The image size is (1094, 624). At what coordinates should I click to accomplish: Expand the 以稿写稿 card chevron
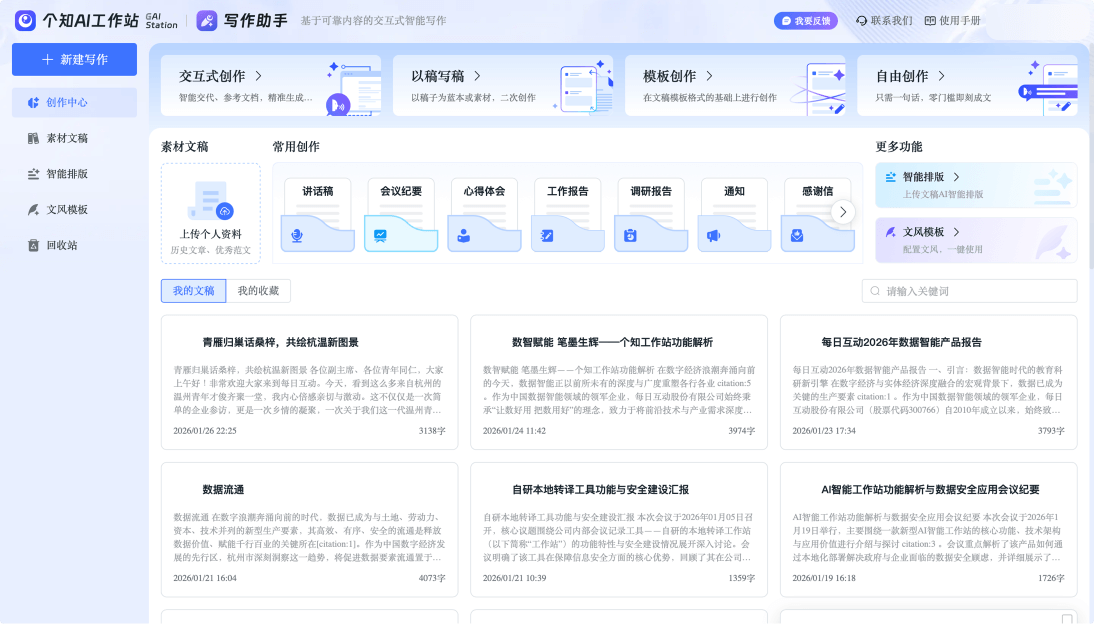[x=478, y=76]
